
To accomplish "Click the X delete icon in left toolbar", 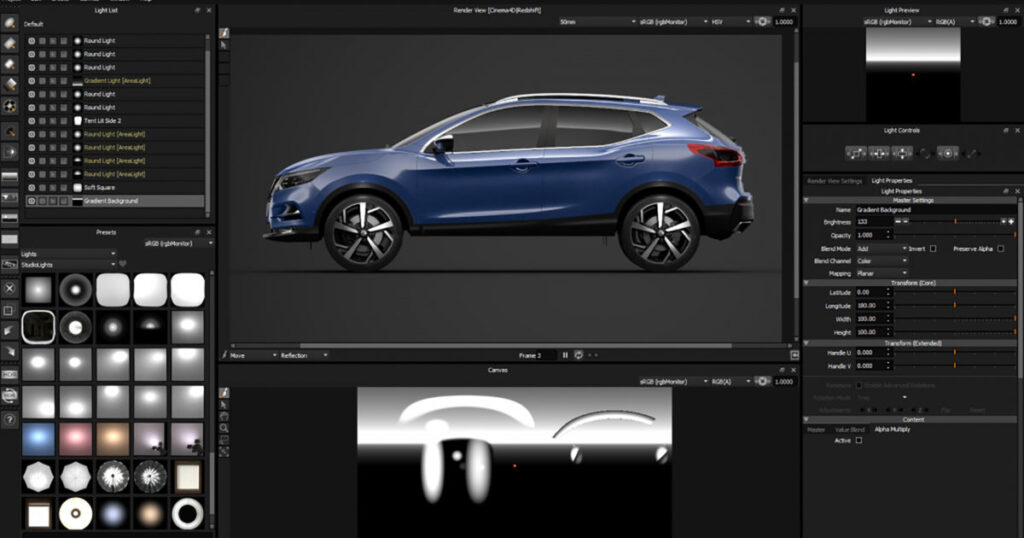I will (9, 288).
